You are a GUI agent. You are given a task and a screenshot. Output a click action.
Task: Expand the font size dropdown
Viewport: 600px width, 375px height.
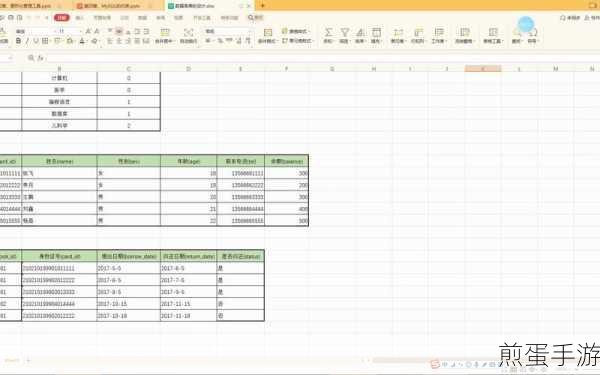(x=81, y=31)
